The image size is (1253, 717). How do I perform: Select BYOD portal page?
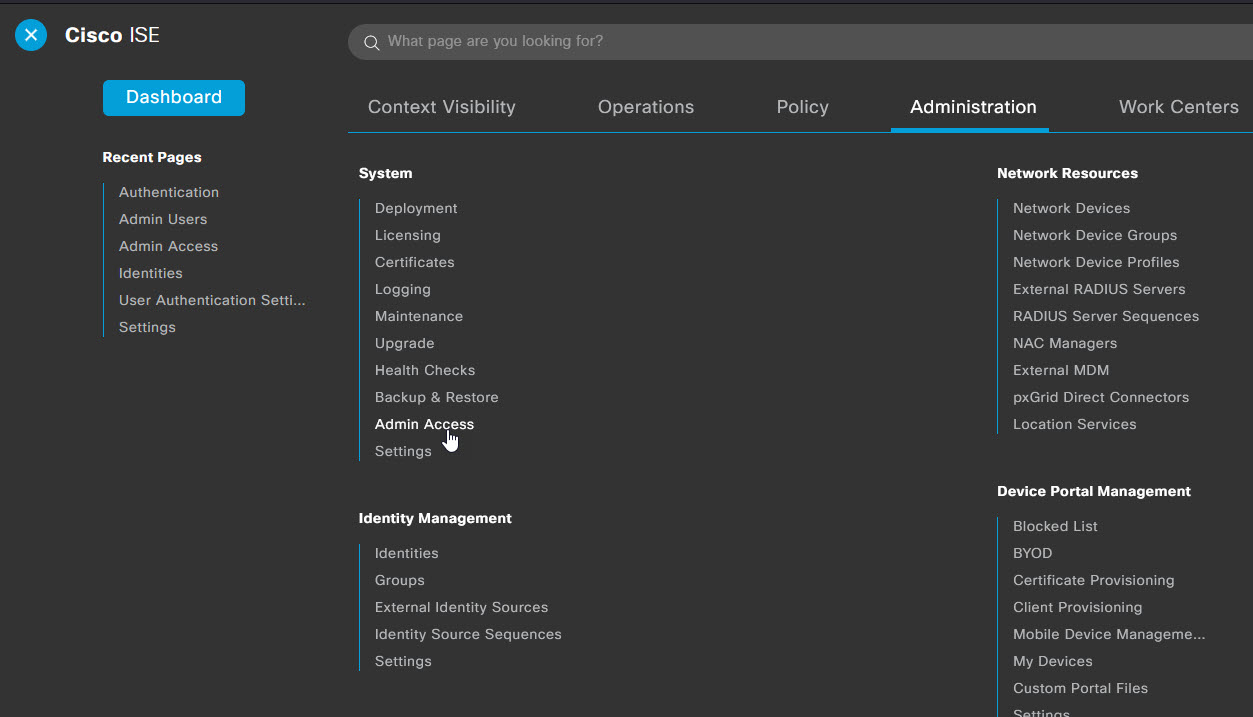point(1033,553)
